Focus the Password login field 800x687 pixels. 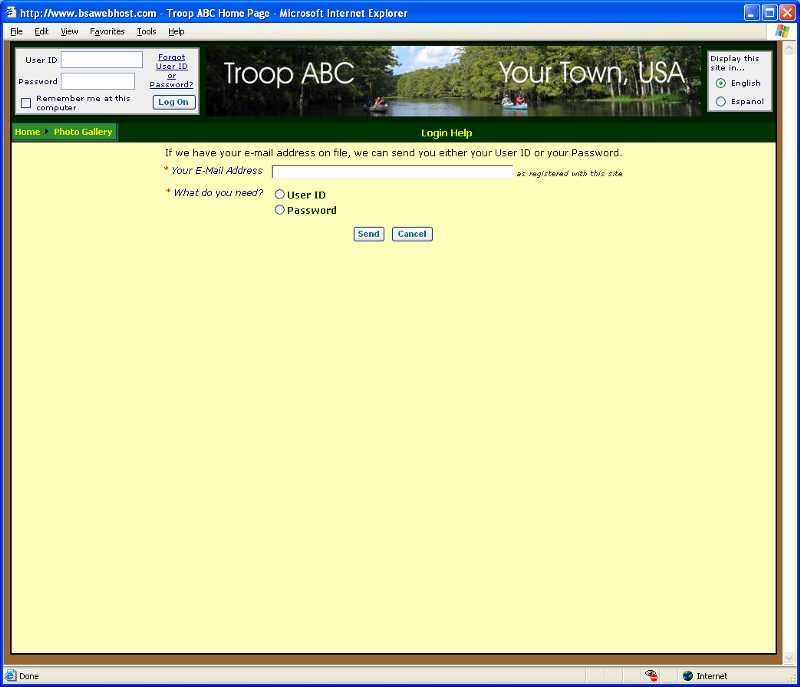tap(98, 81)
